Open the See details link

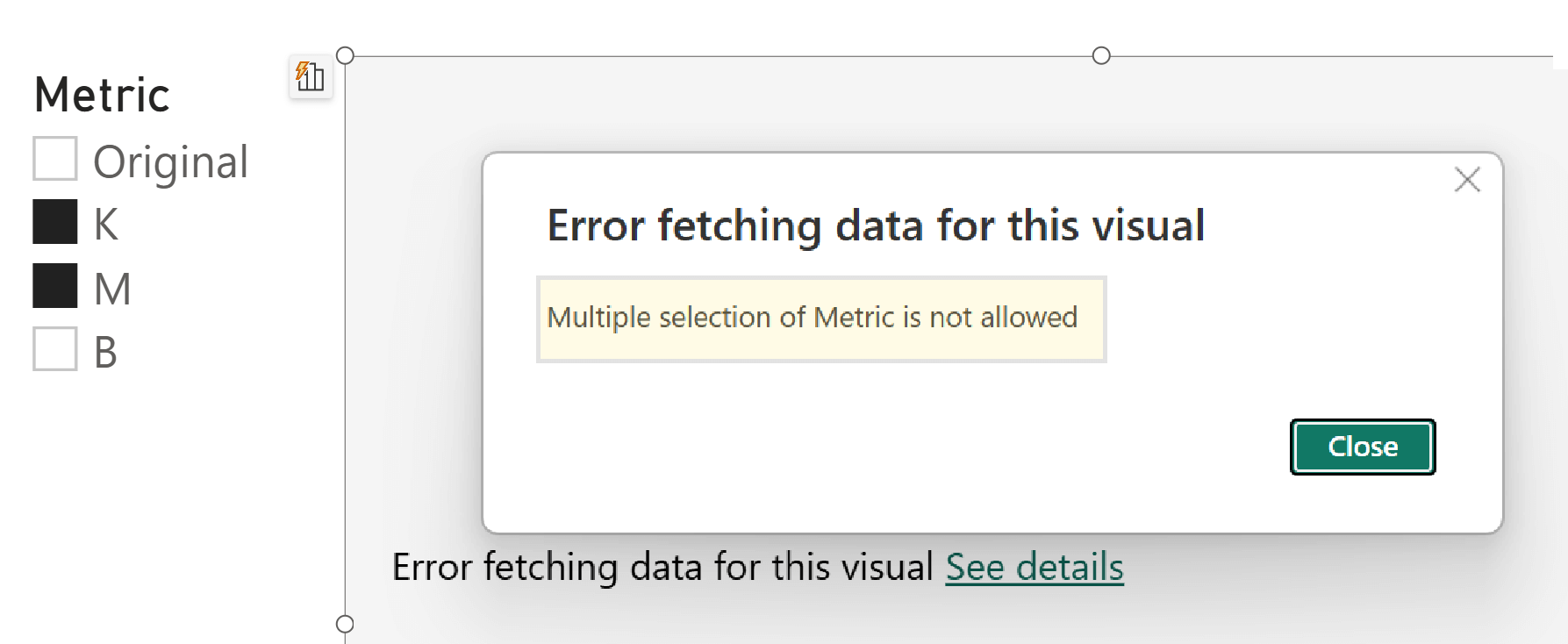coord(1035,567)
